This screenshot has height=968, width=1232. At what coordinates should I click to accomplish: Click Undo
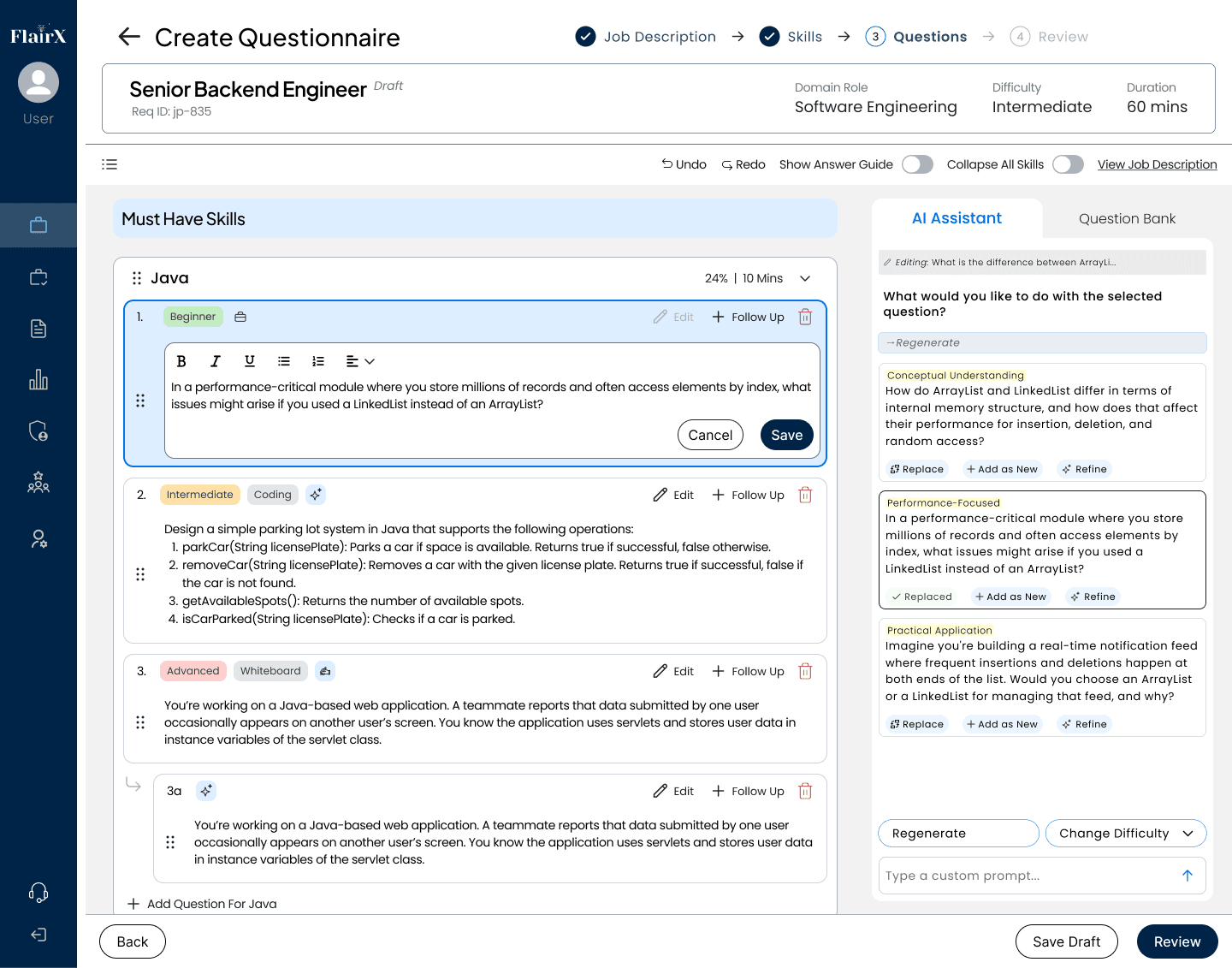pyautogui.click(x=684, y=164)
